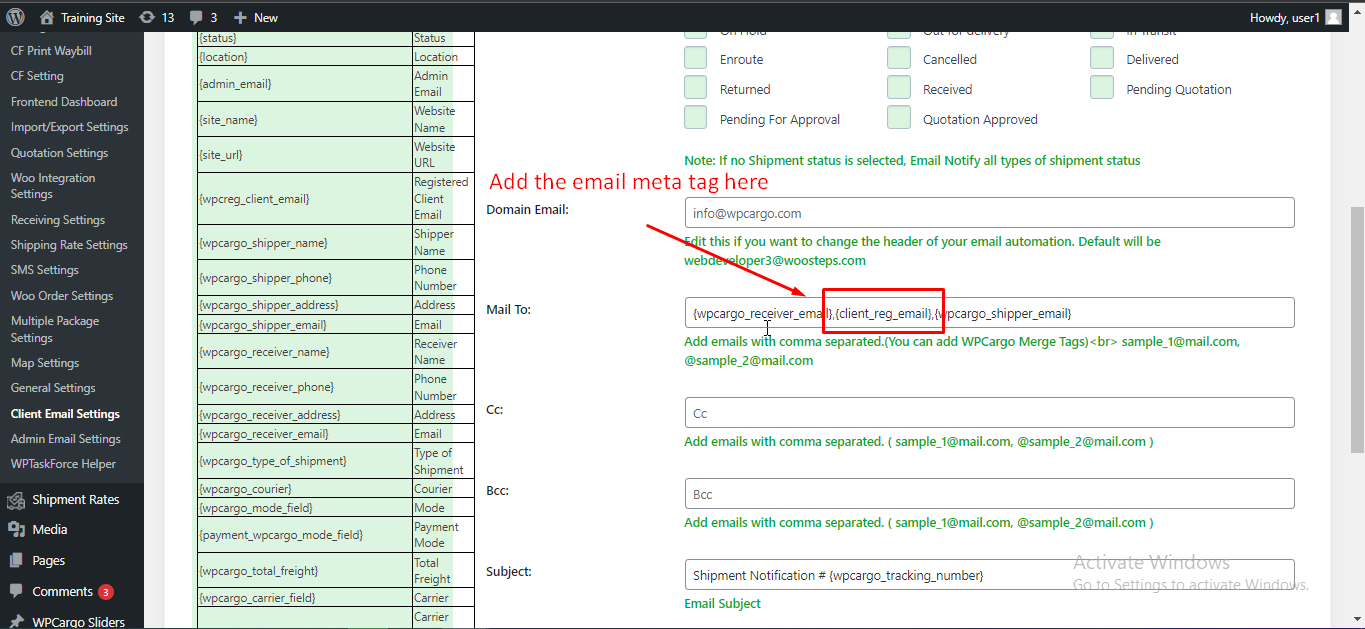
Task: View the 13 pending updates icon
Action: point(147,17)
